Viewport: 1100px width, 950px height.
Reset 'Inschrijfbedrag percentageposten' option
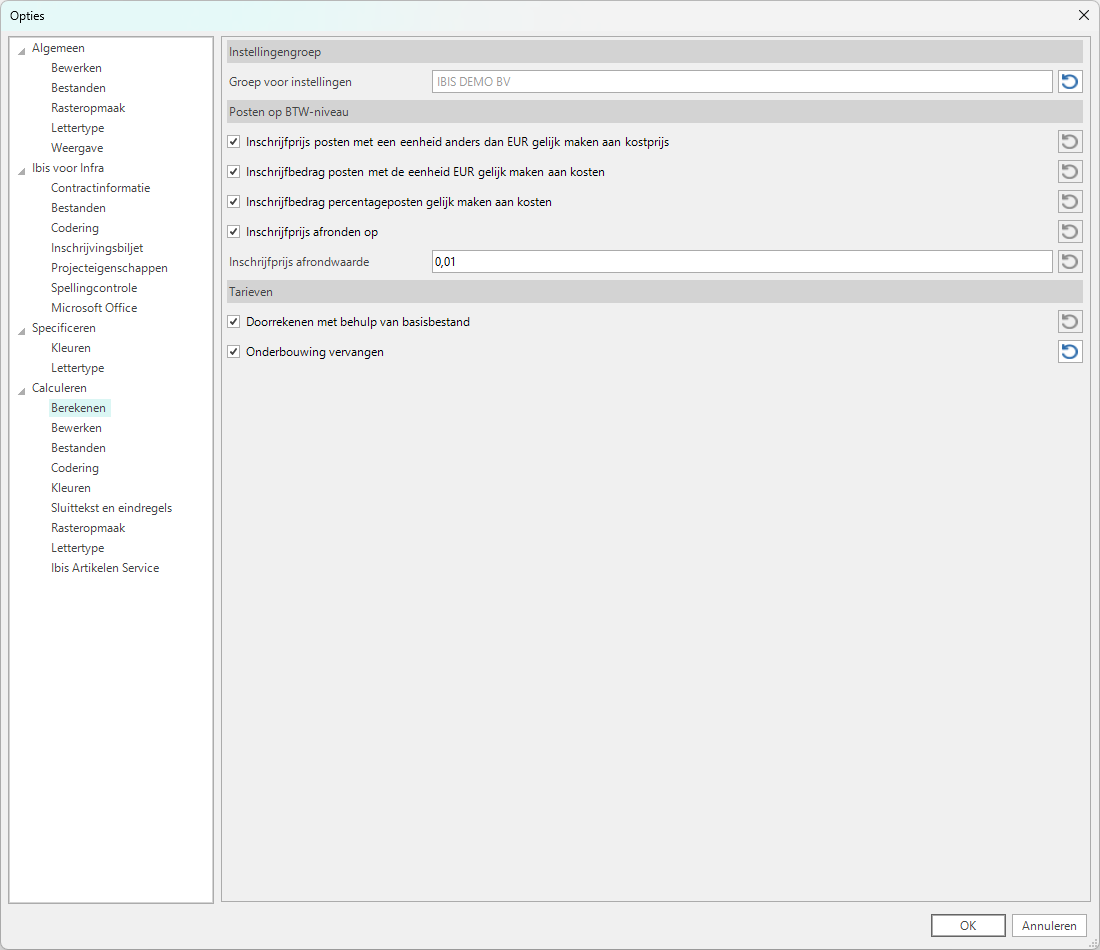tap(1070, 202)
